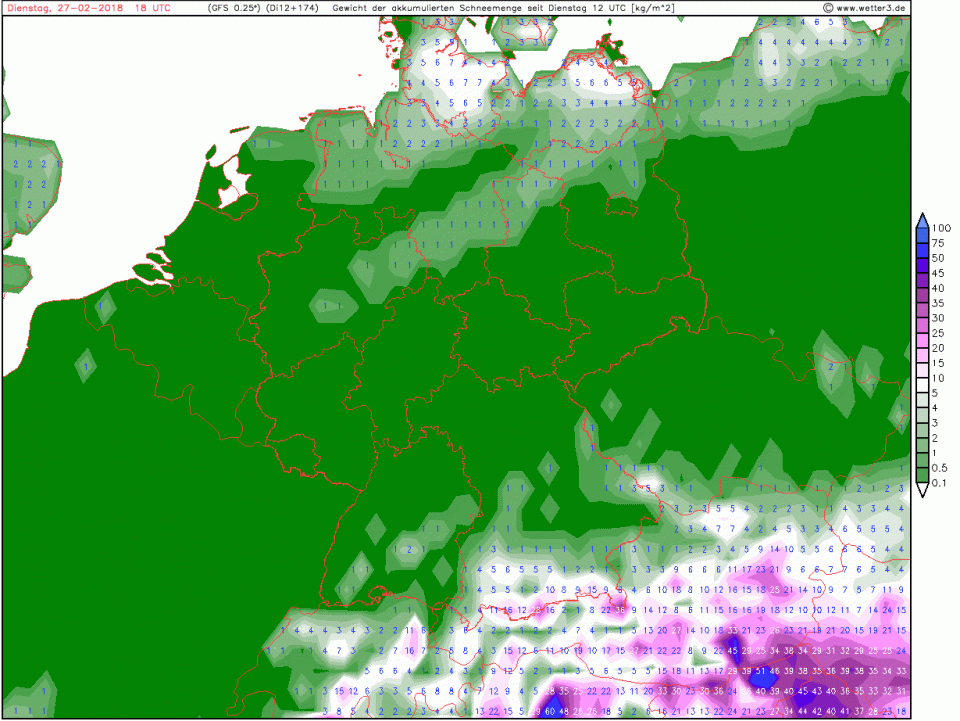Click the date text Dienstag, 27-02-2018
960x721 pixels.
[x=63, y=8]
